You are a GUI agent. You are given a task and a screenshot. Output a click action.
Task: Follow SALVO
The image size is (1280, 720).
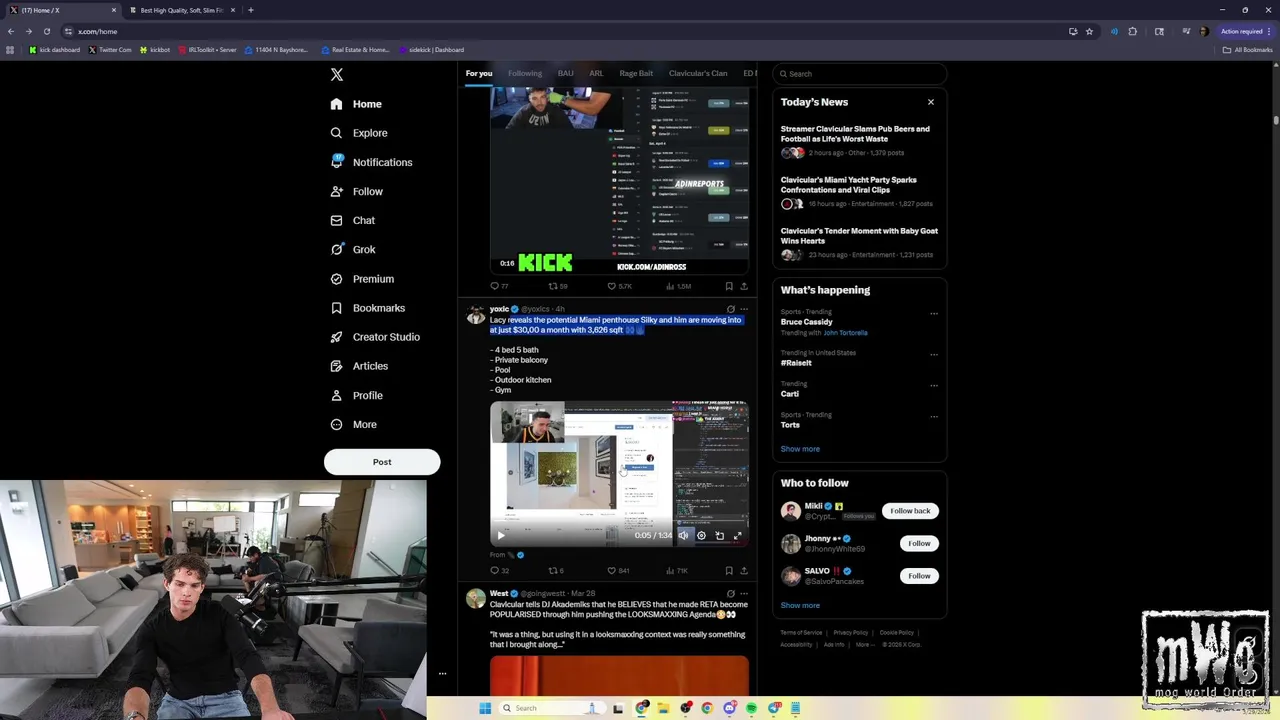pyautogui.click(x=919, y=576)
